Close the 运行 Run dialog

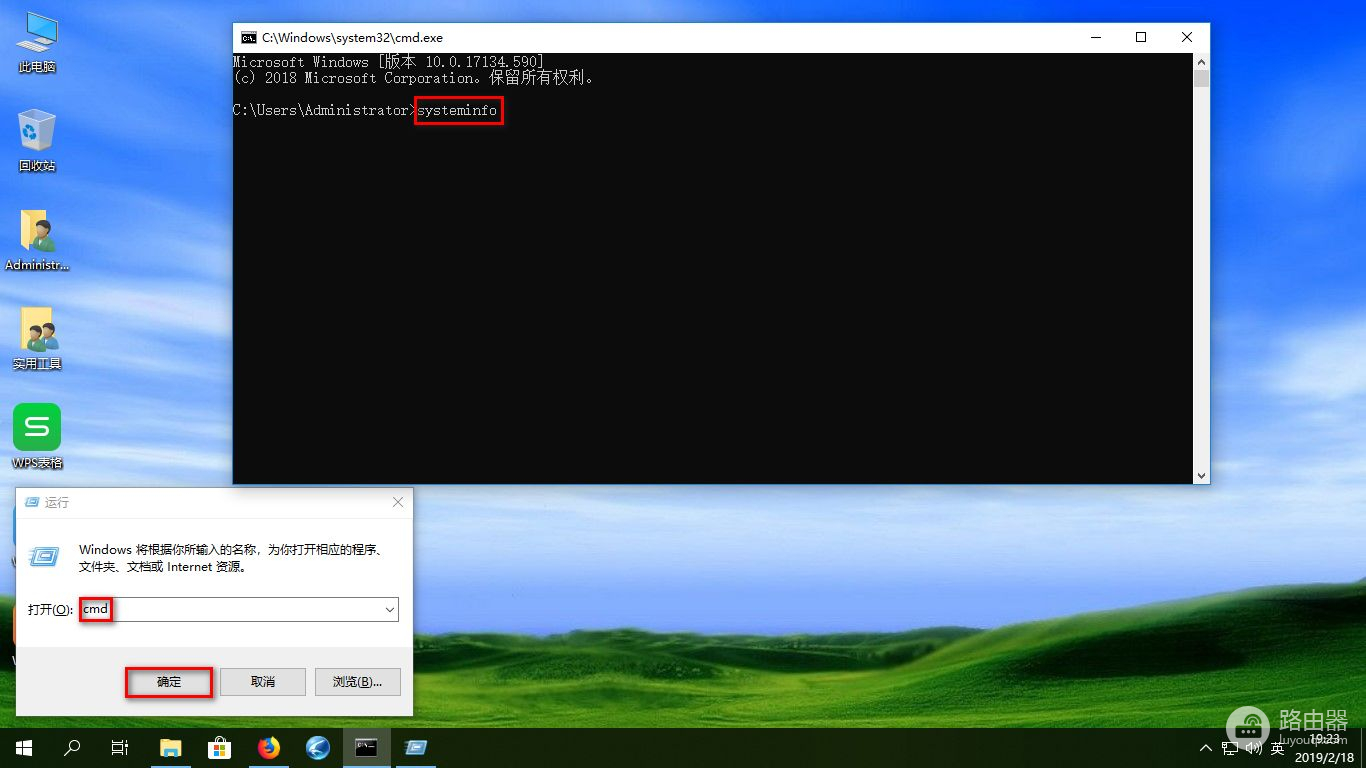click(x=398, y=502)
